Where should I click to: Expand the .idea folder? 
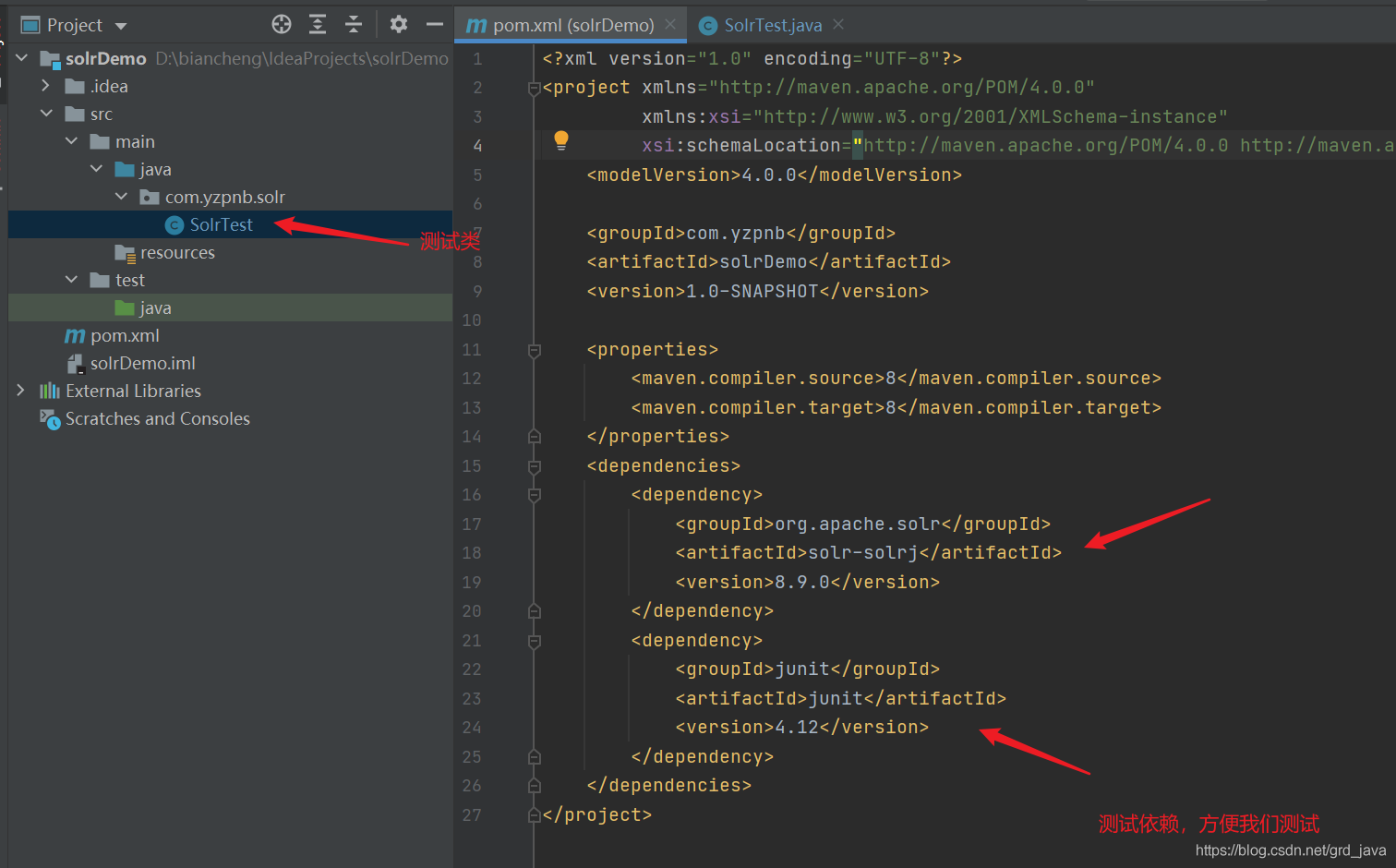[45, 86]
